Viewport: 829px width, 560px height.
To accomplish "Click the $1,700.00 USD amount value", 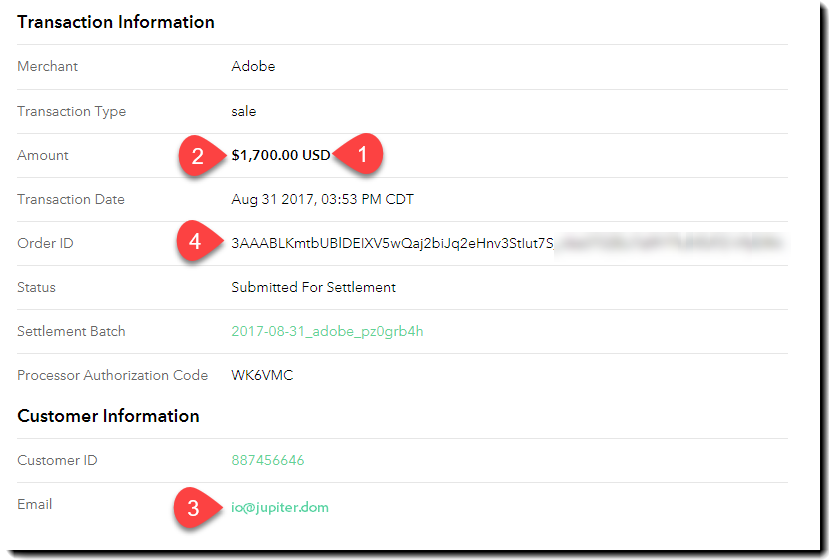I will pos(280,155).
